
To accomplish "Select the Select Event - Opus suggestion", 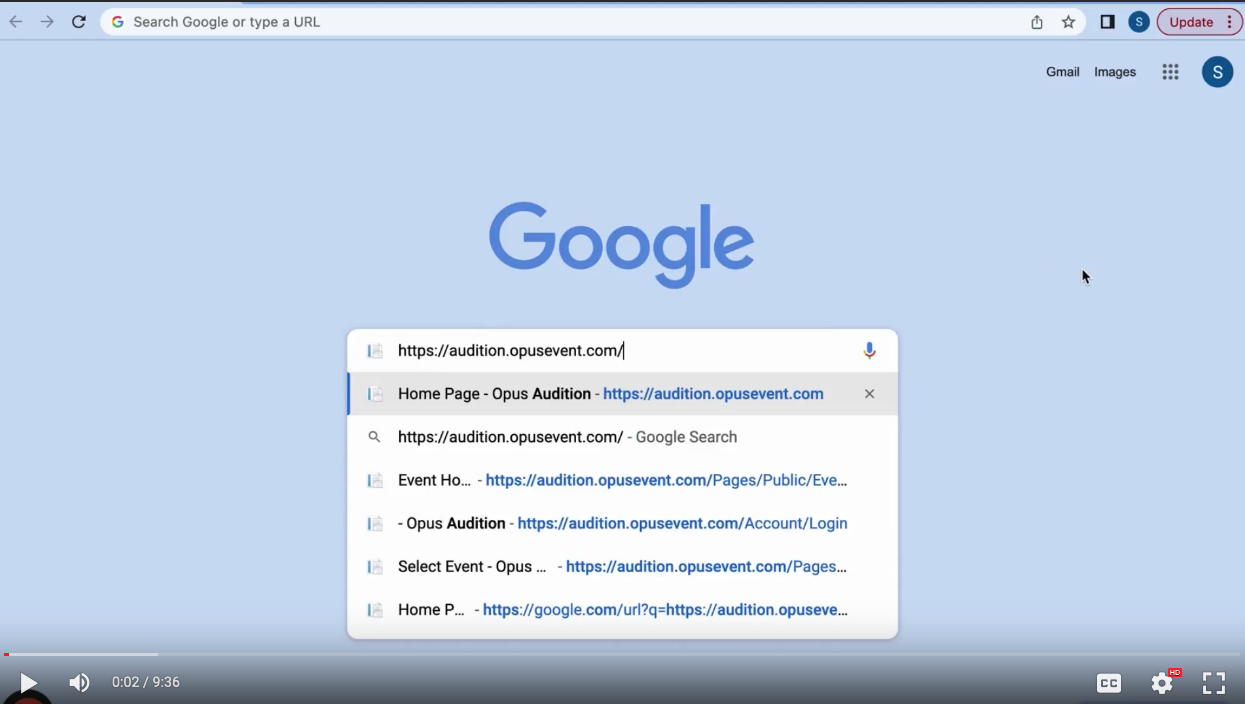I will [622, 566].
